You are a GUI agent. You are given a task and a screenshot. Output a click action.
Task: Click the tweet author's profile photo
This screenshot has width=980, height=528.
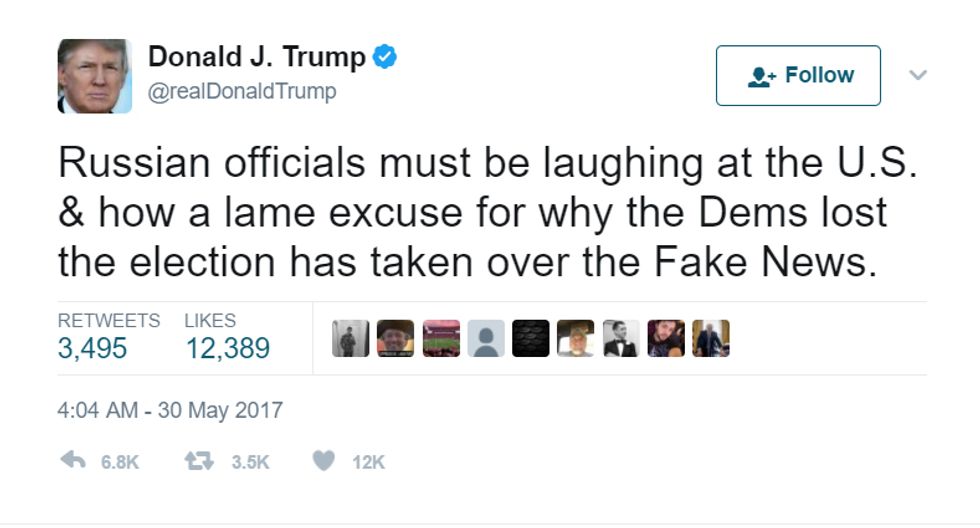click(94, 76)
